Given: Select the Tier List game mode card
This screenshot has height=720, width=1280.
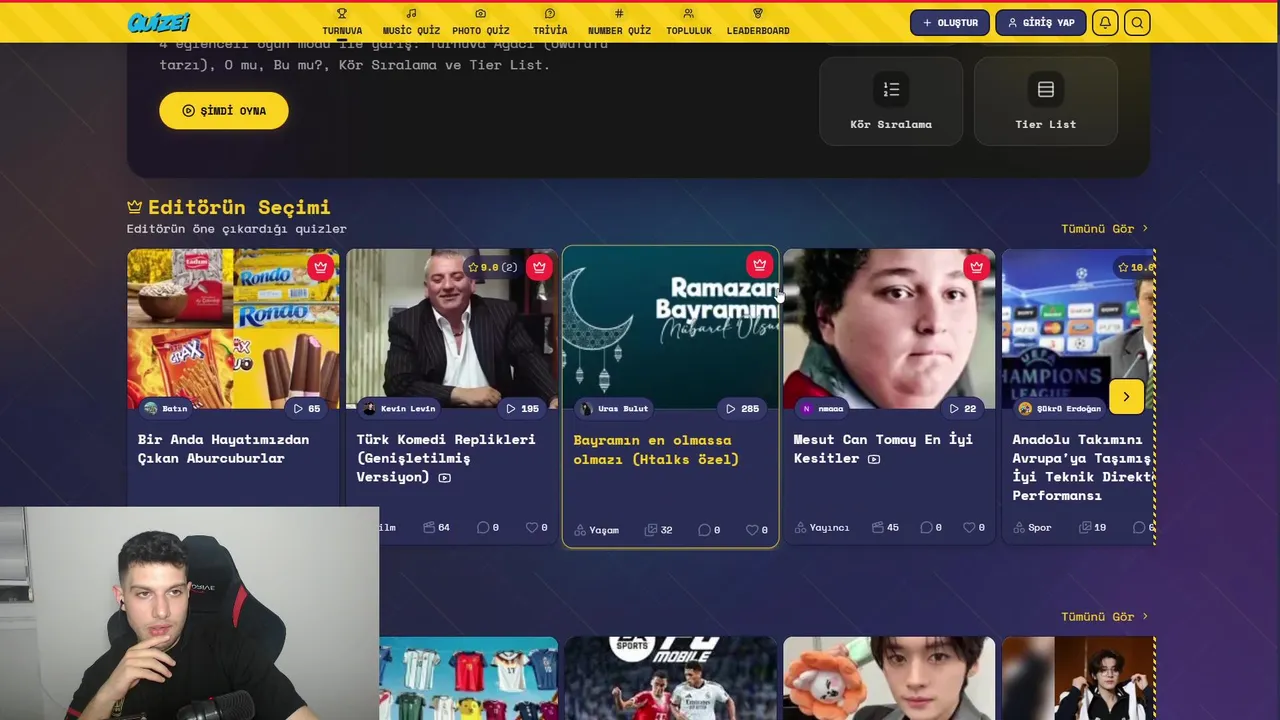Looking at the screenshot, I should [1046, 101].
